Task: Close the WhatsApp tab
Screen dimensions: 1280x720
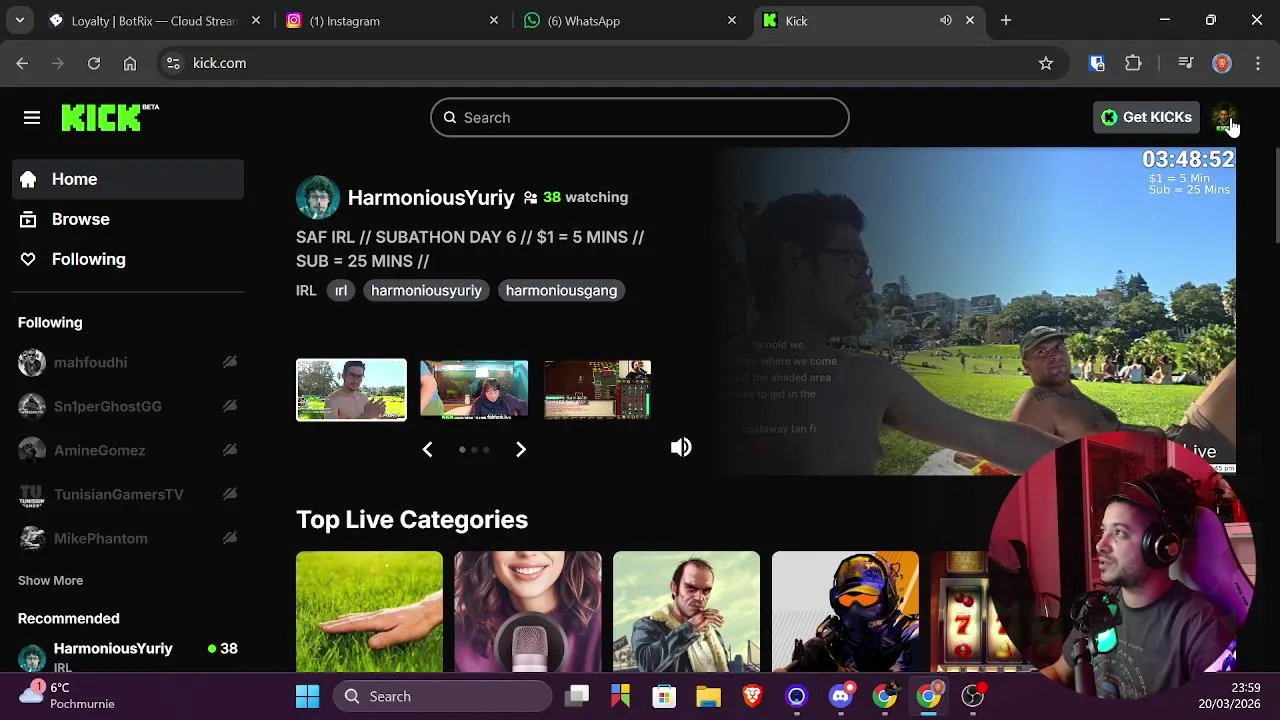Action: pyautogui.click(x=732, y=20)
